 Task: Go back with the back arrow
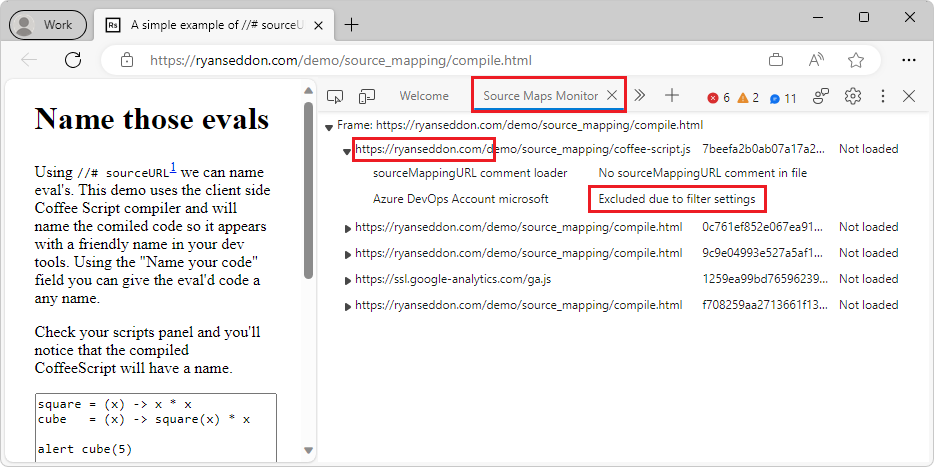tap(29, 60)
